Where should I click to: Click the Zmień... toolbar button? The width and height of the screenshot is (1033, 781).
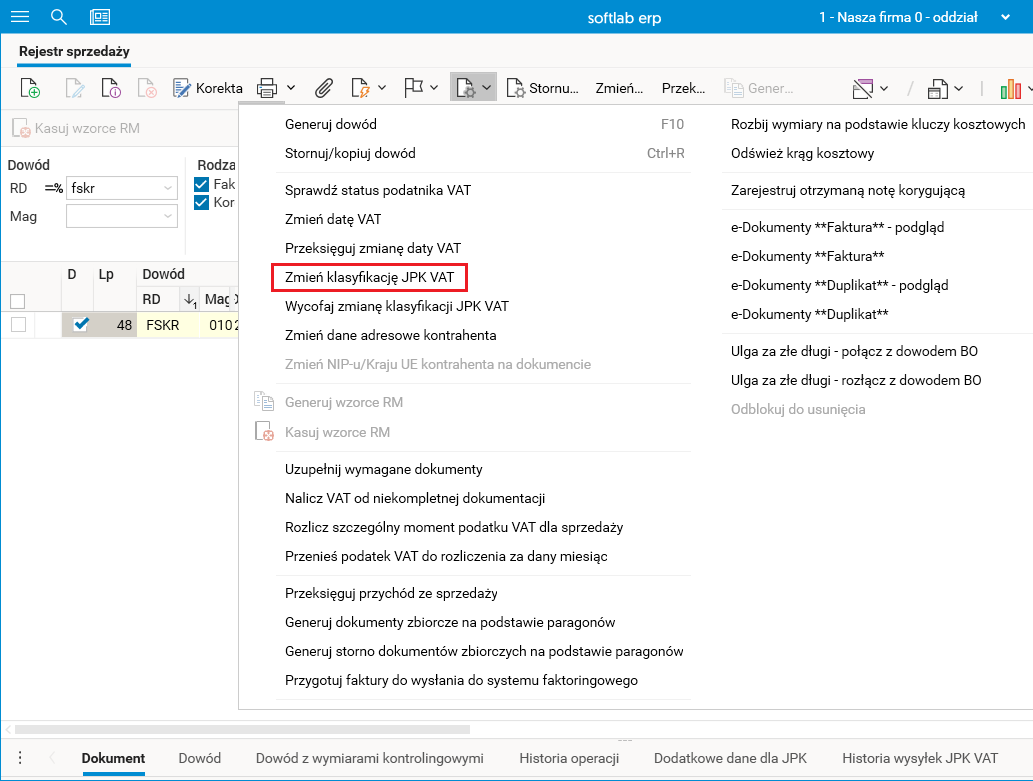(619, 88)
